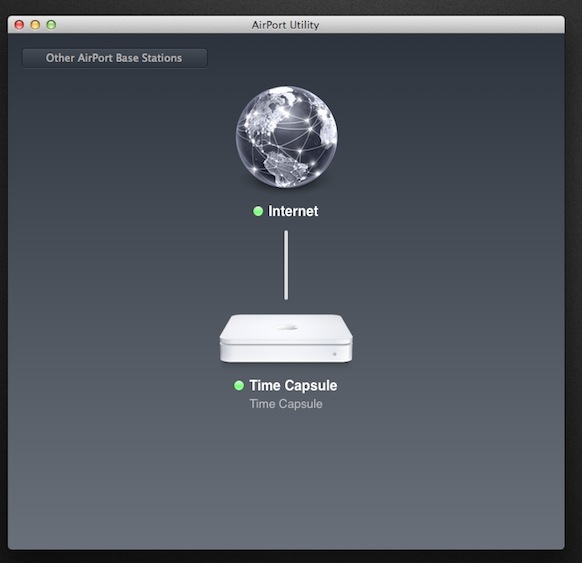Select the bold Time Capsule name label
582x563 pixels.
tap(293, 385)
